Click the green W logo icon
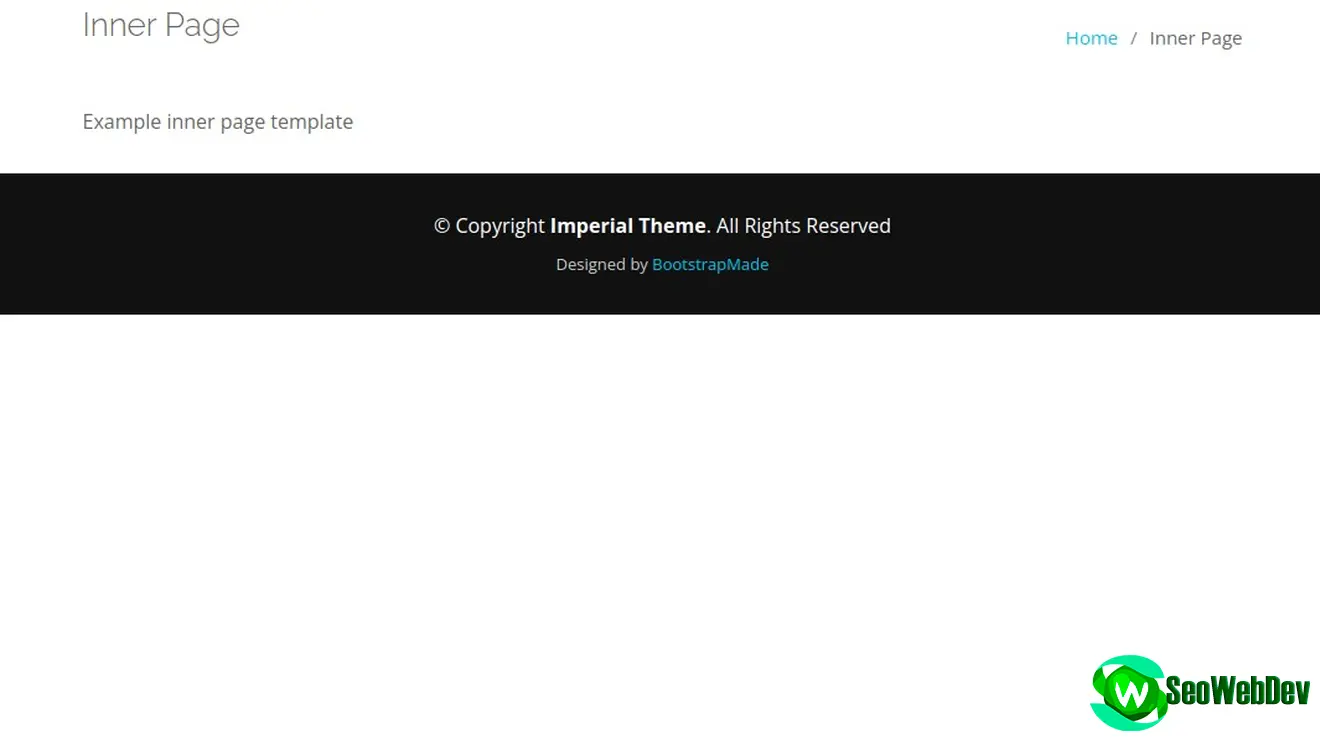This screenshot has width=1320, height=742. click(1128, 692)
